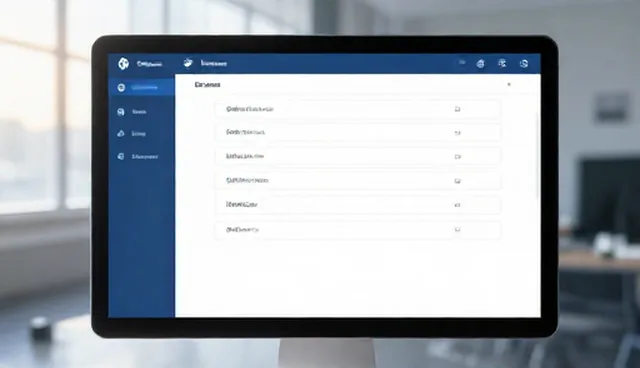
Task: Click the icon at the right of first list row
Action: point(458,109)
